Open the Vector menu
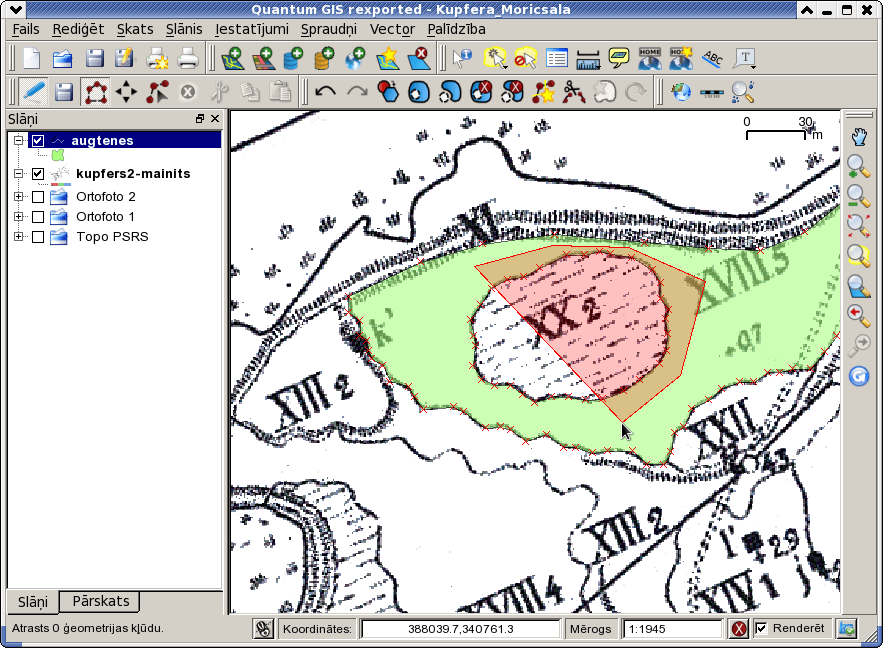Image resolution: width=883 pixels, height=648 pixels. coord(393,29)
